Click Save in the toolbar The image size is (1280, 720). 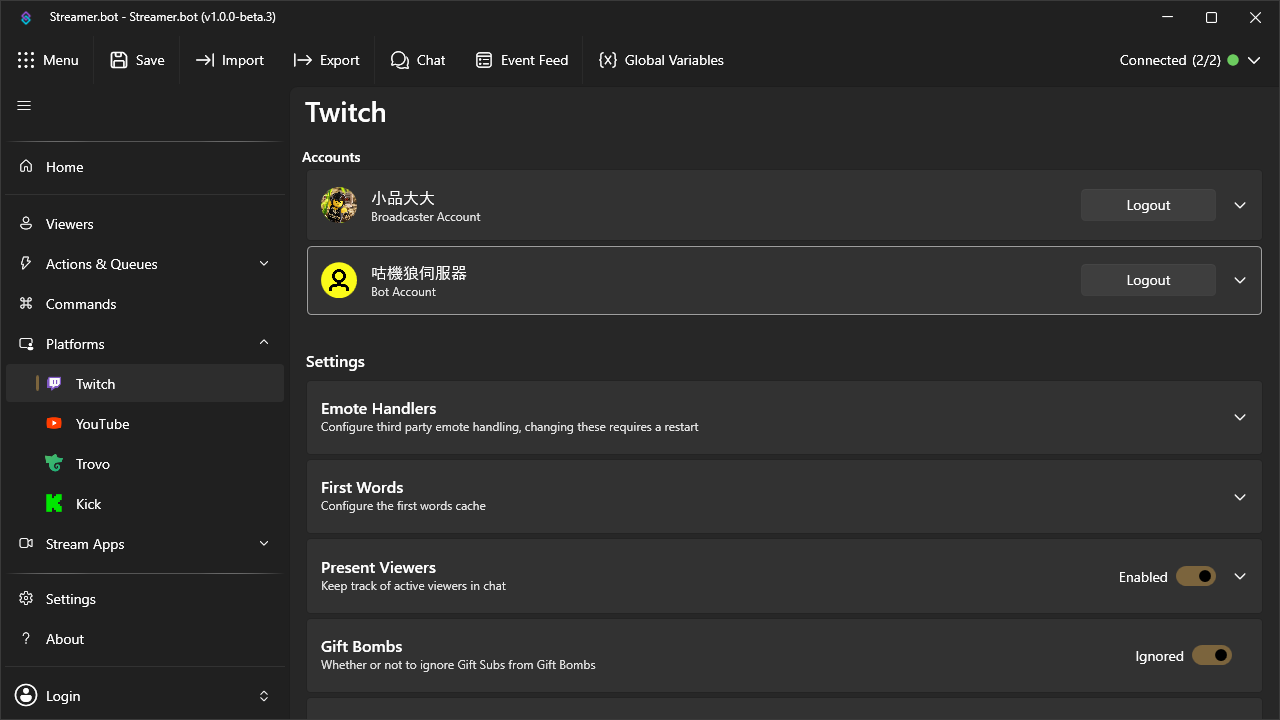(x=136, y=60)
